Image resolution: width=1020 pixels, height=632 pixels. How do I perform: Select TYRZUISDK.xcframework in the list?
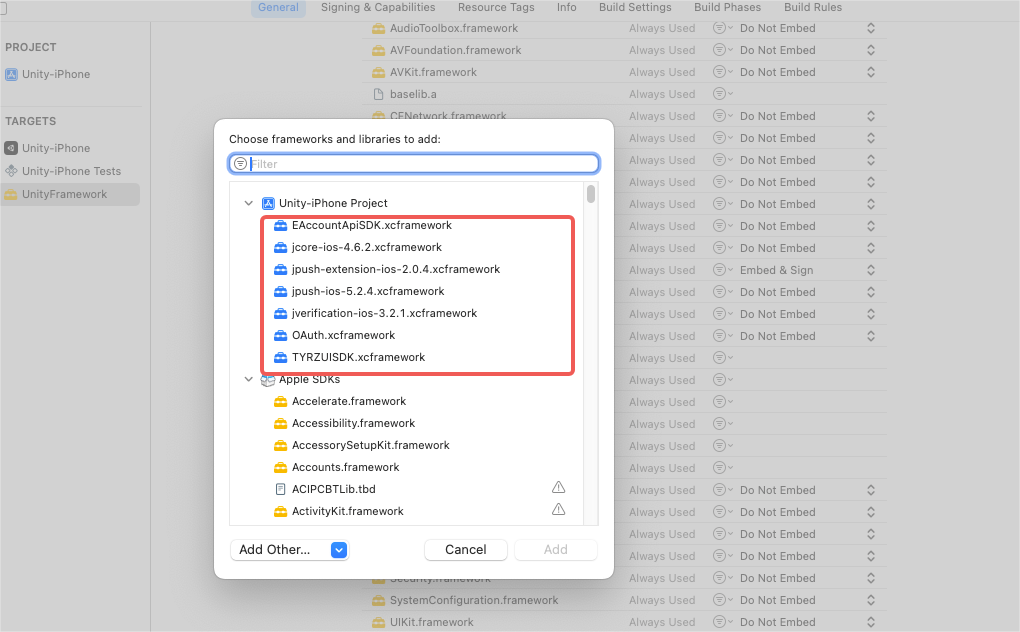coord(358,358)
